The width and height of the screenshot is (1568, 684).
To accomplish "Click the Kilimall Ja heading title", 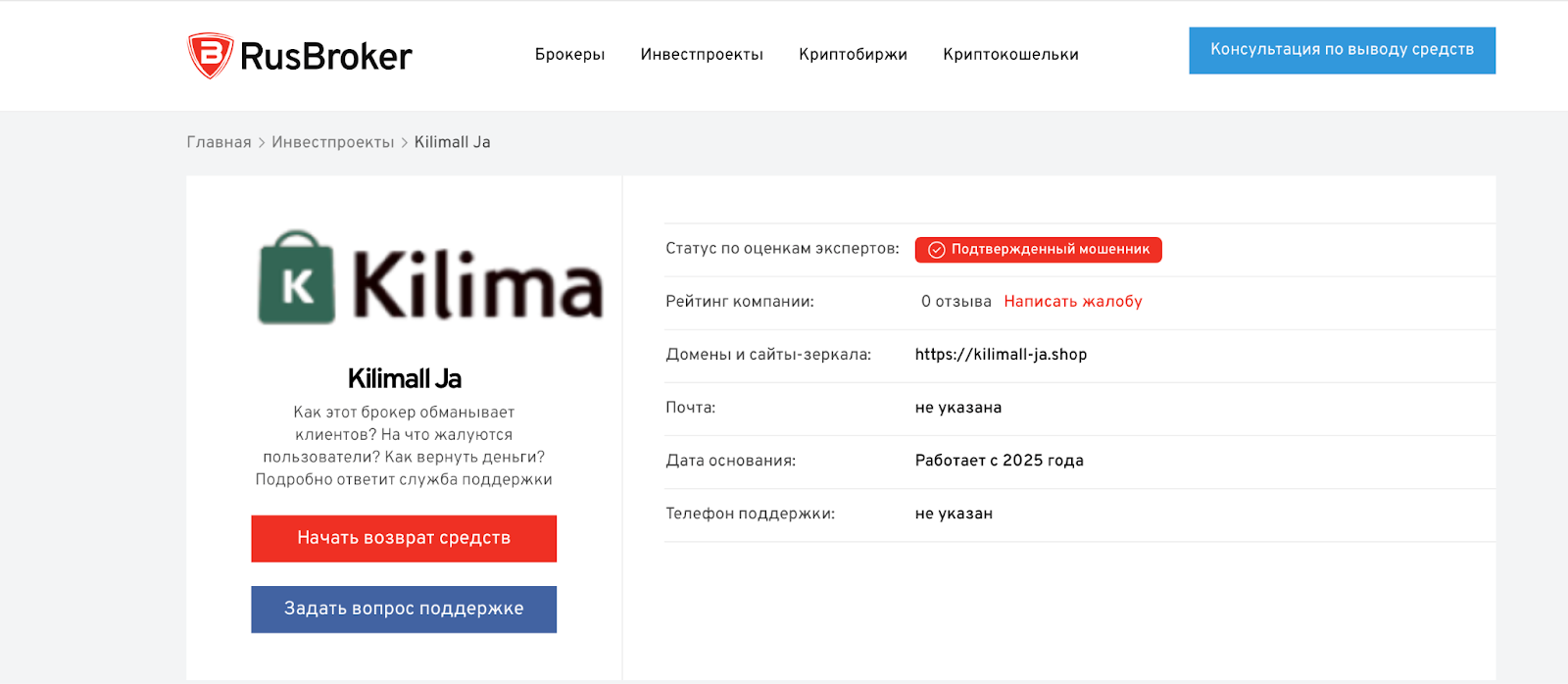I will tap(404, 378).
